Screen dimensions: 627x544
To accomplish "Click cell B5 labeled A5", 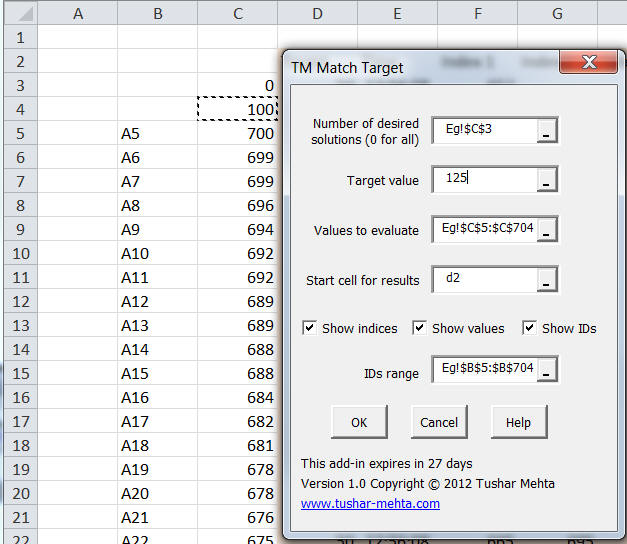I will point(157,133).
